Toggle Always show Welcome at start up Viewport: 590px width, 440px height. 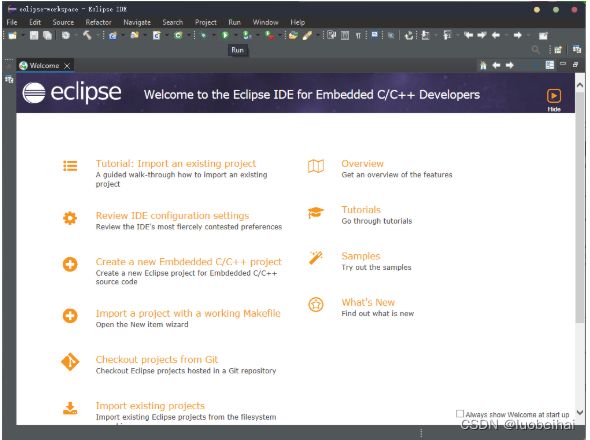(459, 414)
